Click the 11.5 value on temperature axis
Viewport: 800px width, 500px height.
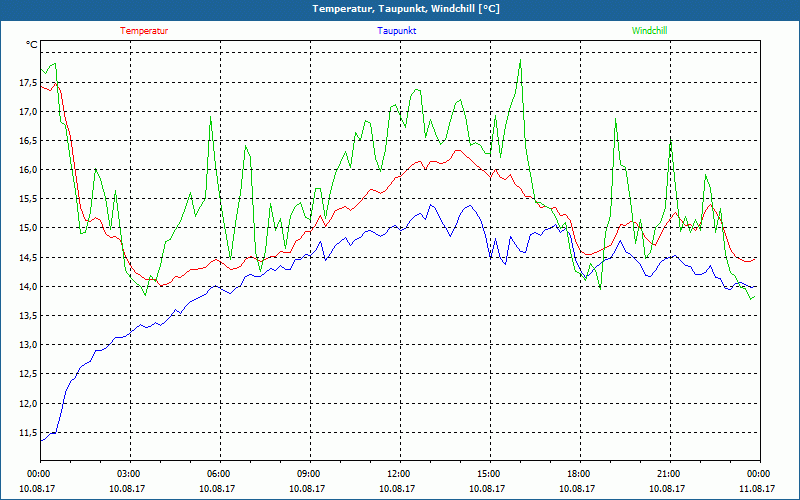point(28,433)
